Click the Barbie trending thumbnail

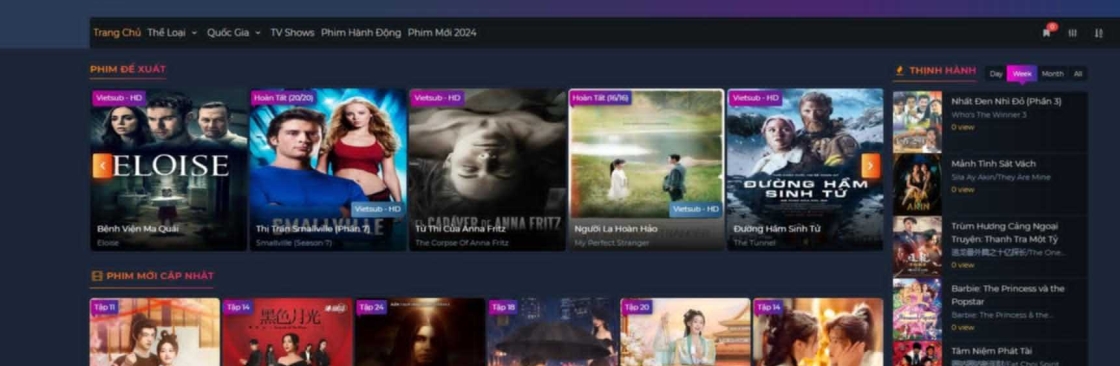click(917, 310)
